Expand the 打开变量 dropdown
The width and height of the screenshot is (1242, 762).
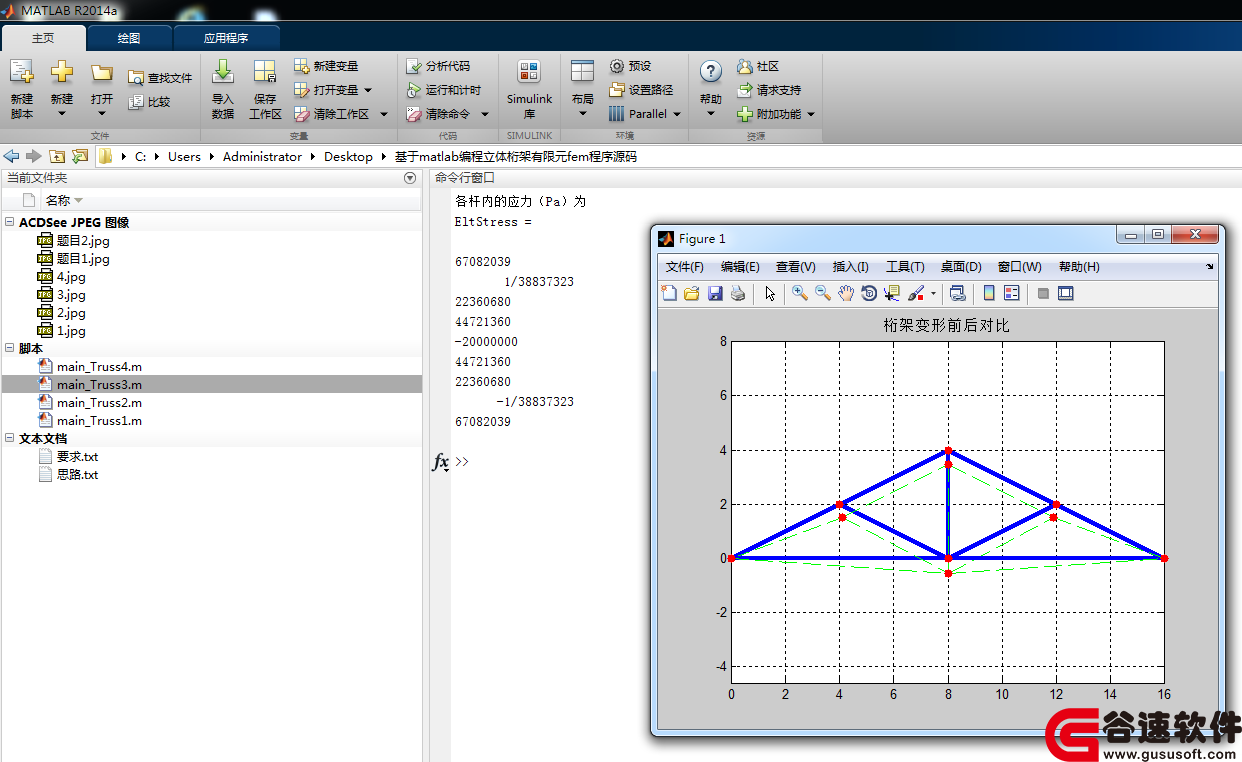(368, 90)
